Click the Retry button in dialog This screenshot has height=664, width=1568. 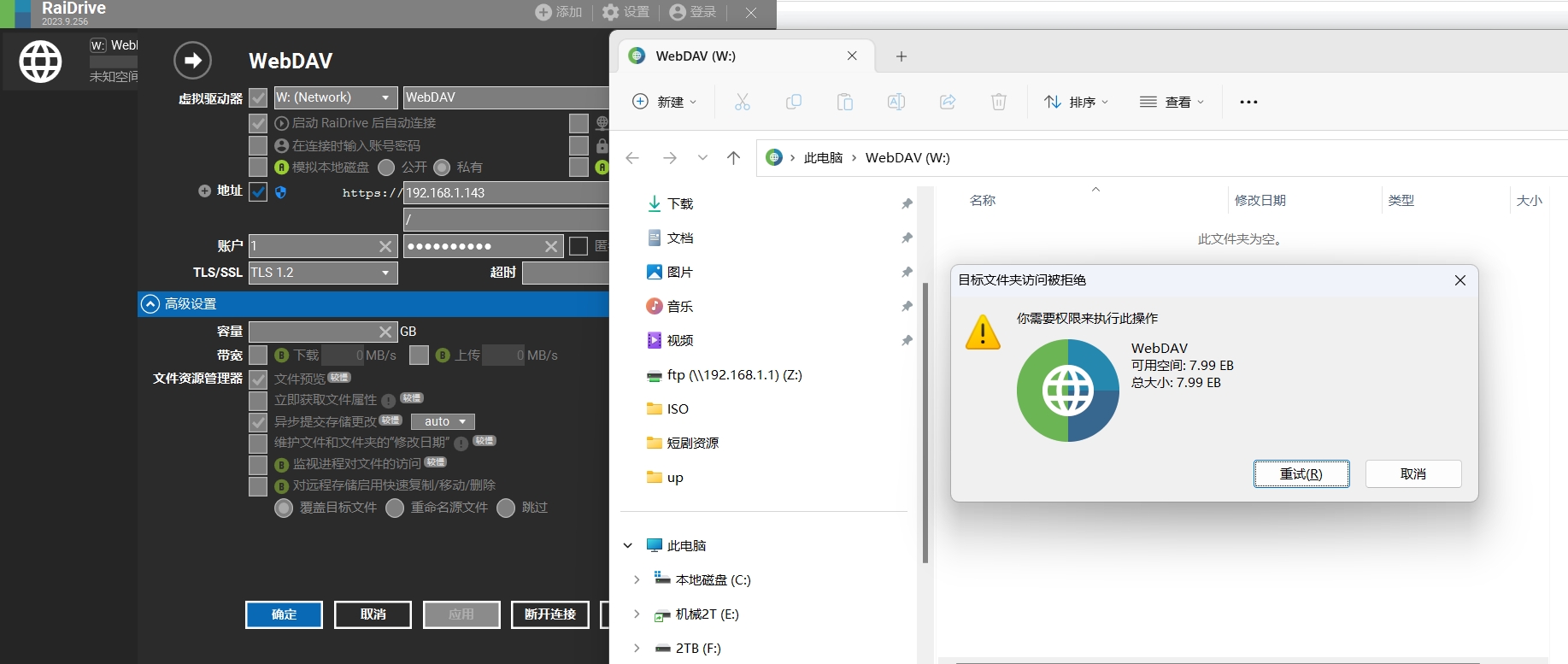coord(1301,473)
